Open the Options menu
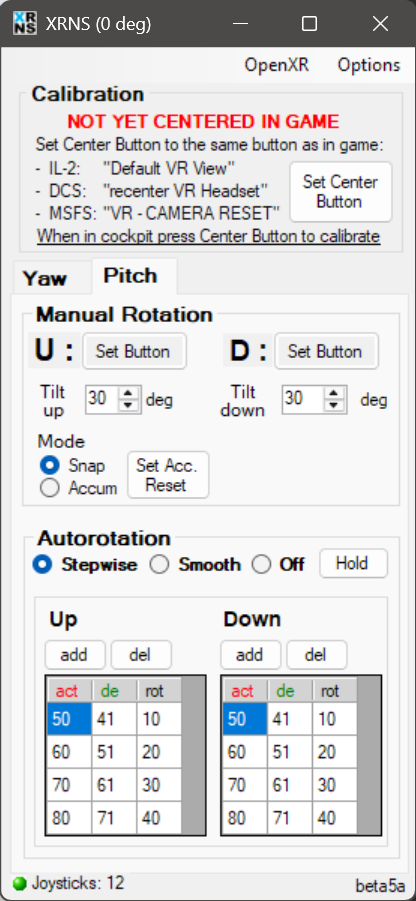 (x=369, y=65)
